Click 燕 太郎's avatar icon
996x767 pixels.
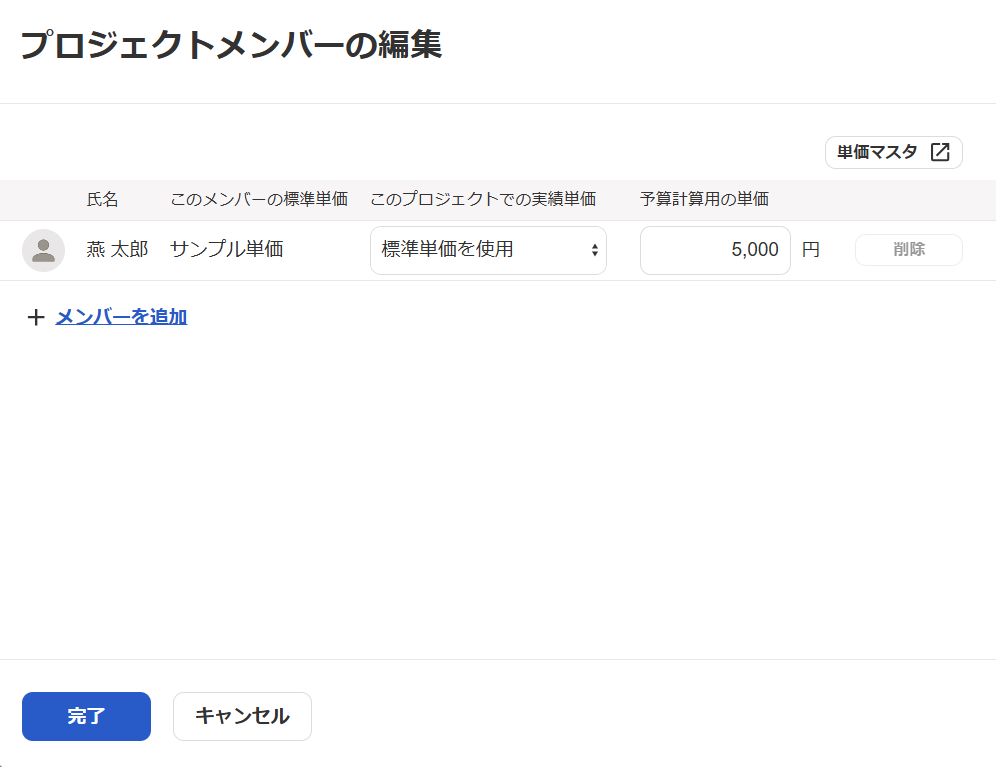pos(43,250)
